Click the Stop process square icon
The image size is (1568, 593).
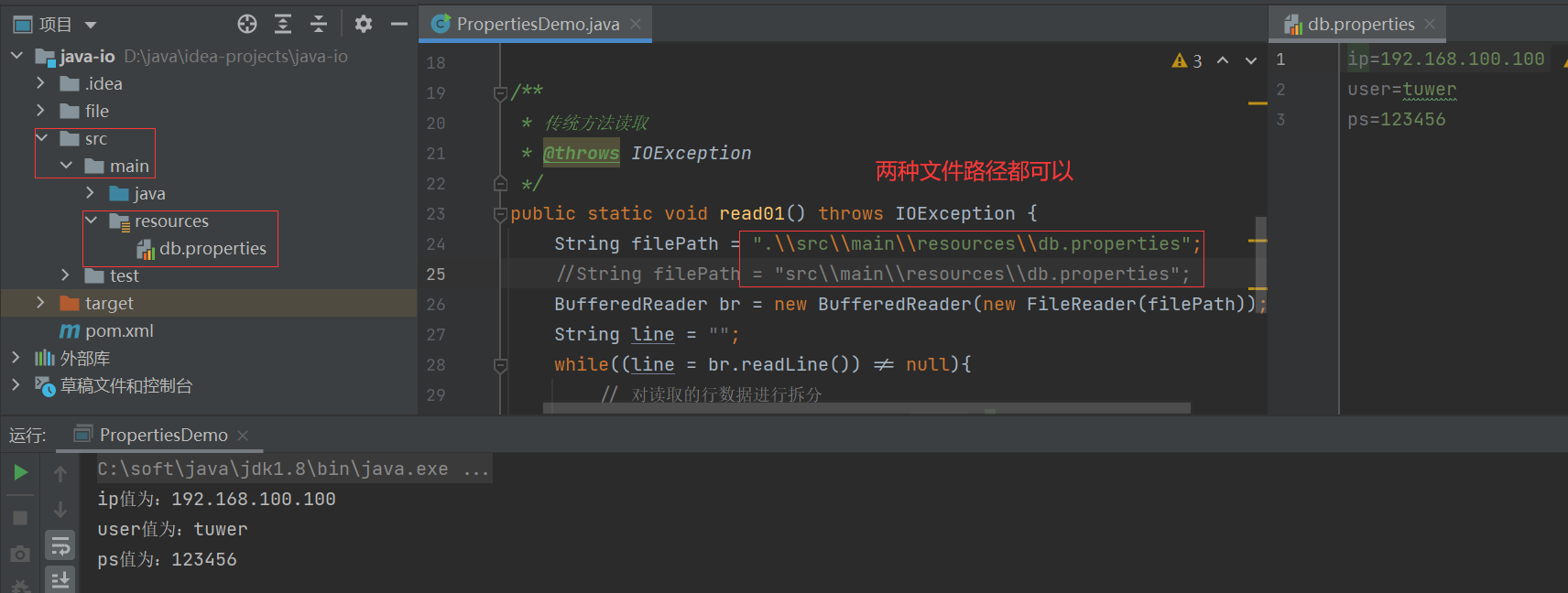(x=20, y=518)
